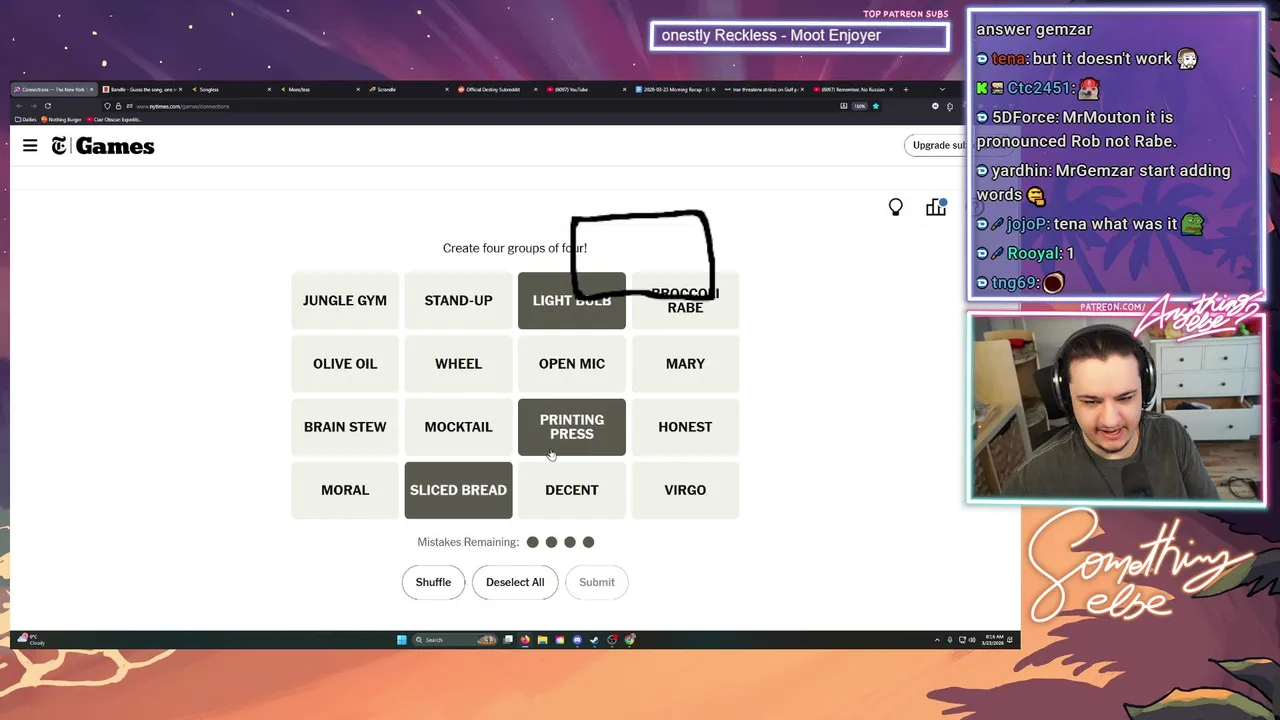1280x720 pixels.
Task: Switch to the Bandle browser tab
Action: click(x=141, y=90)
